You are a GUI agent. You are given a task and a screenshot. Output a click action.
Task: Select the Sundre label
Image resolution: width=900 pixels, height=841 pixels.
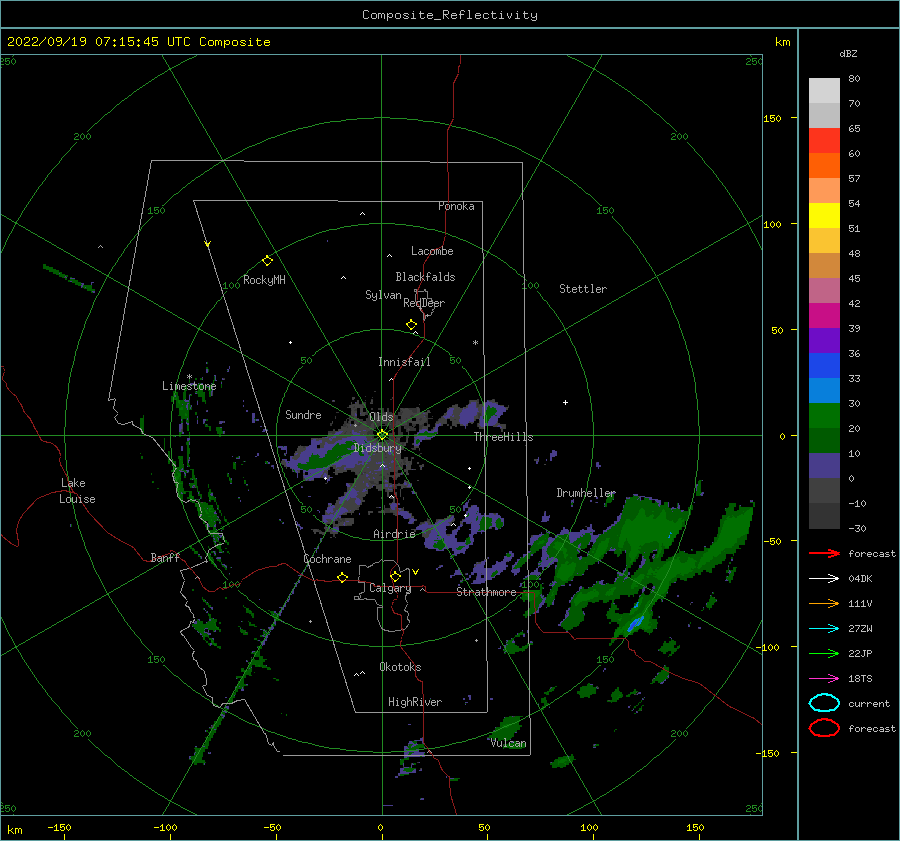click(x=303, y=414)
